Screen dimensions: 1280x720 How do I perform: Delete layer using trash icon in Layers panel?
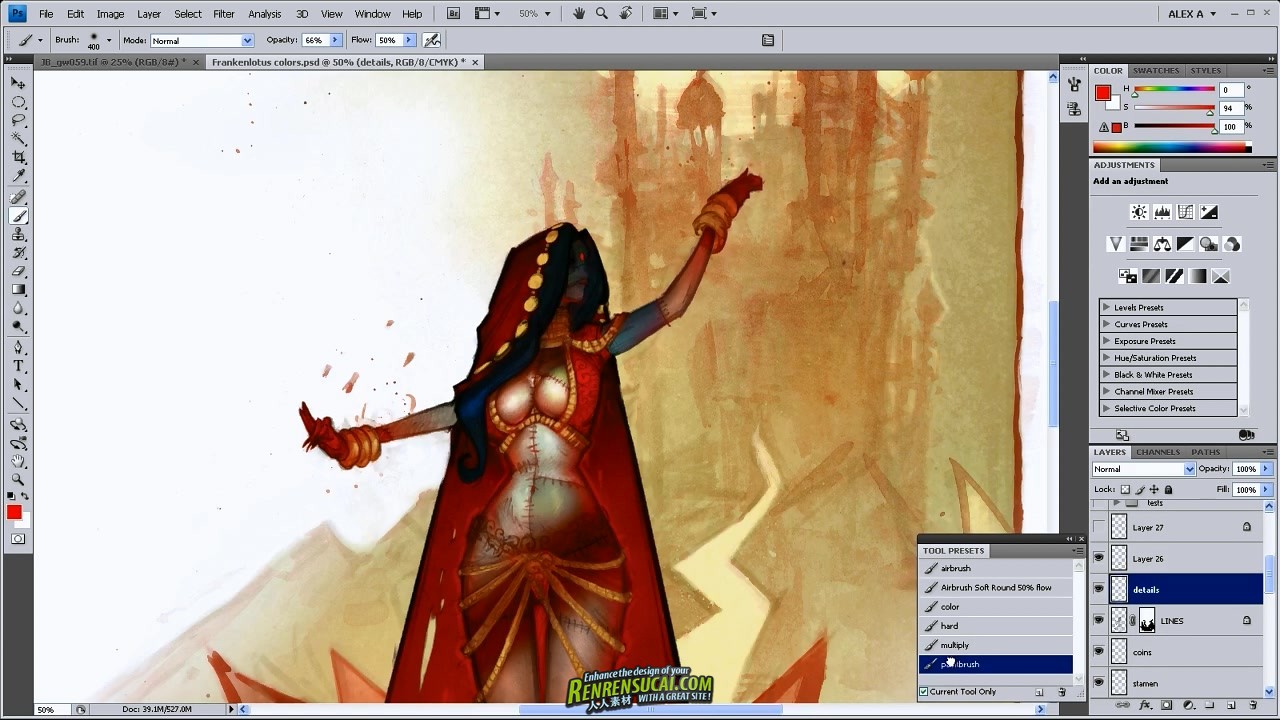1253,706
